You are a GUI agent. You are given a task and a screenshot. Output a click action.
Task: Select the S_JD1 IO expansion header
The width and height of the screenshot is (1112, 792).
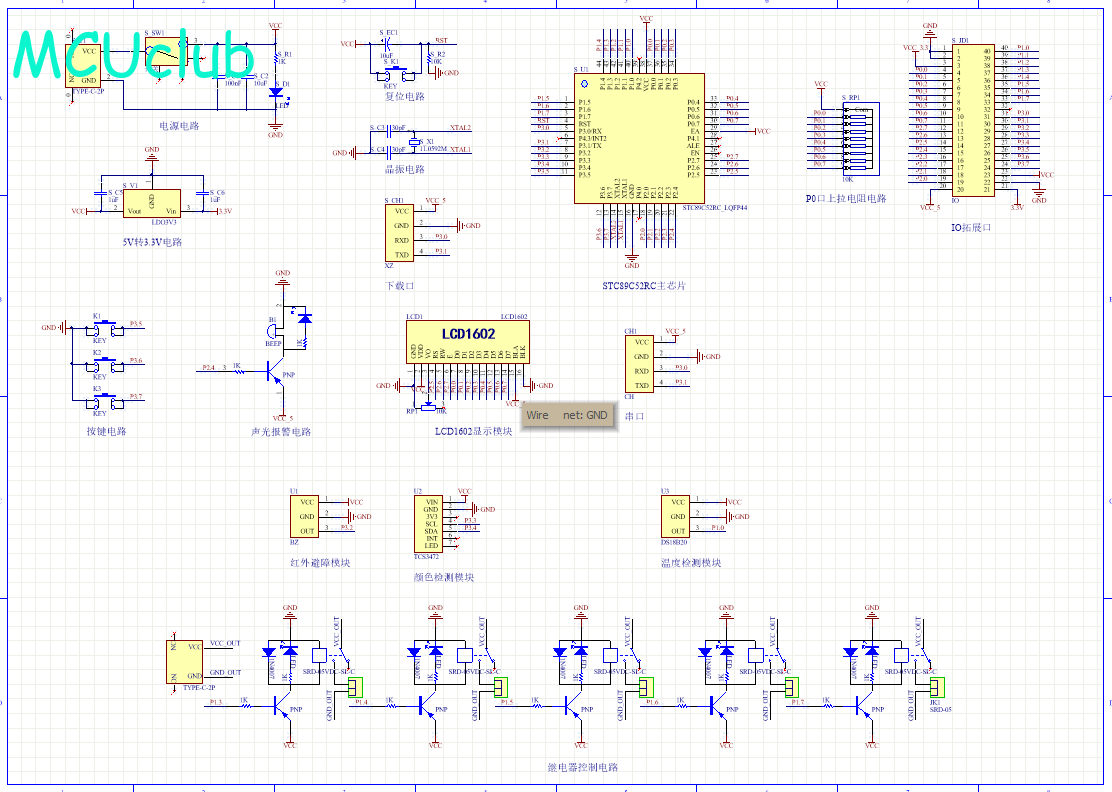tap(971, 118)
